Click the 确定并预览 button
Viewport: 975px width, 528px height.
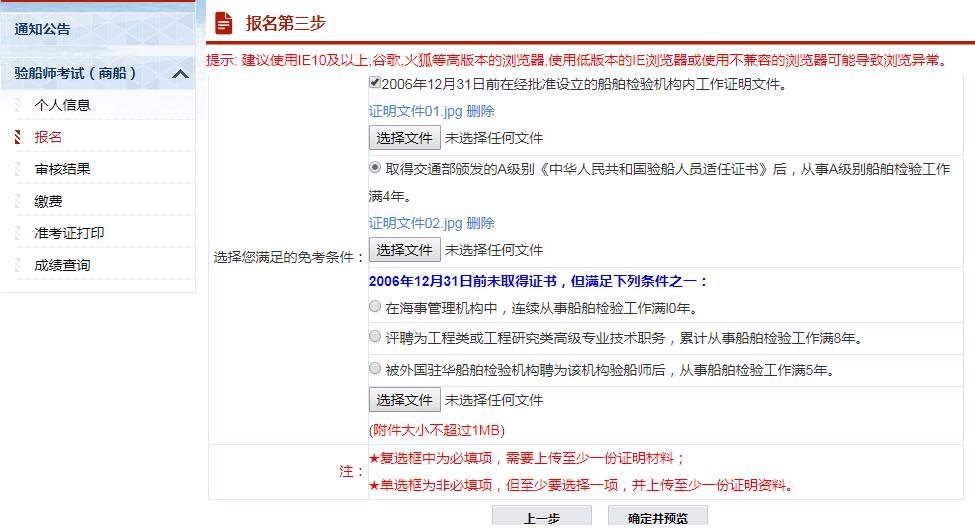(x=657, y=517)
